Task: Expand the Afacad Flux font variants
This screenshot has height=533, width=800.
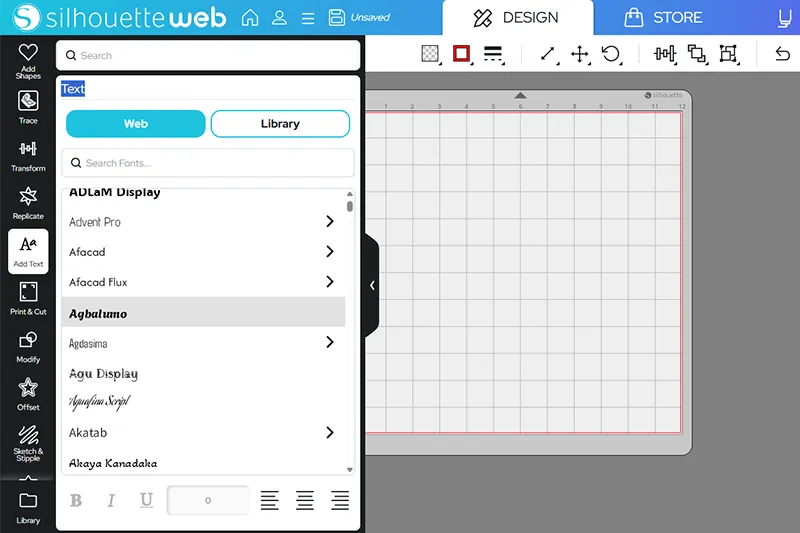Action: pos(330,282)
